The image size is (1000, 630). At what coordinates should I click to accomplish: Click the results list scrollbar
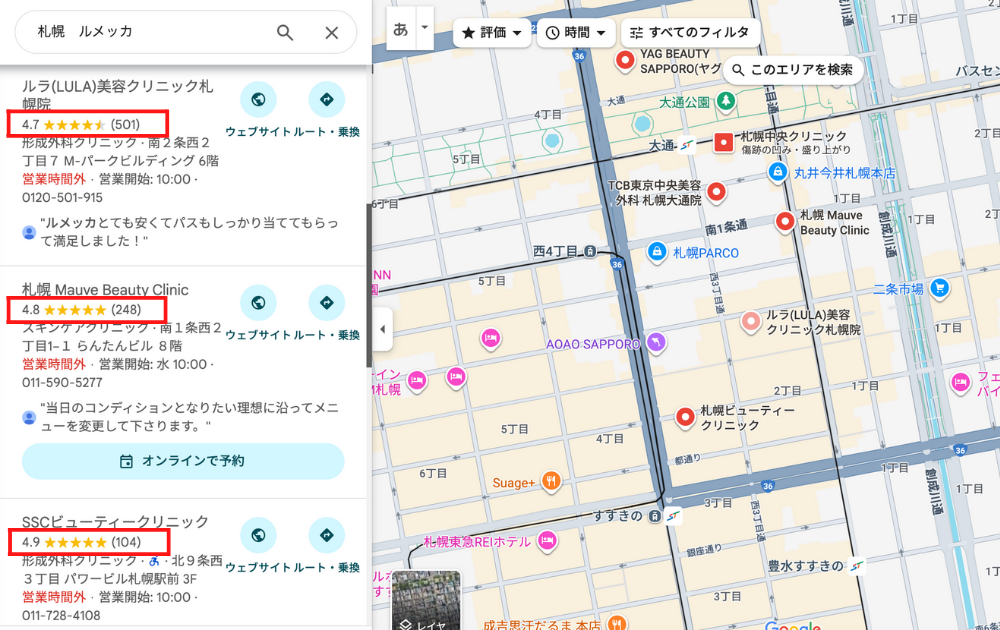tap(369, 285)
